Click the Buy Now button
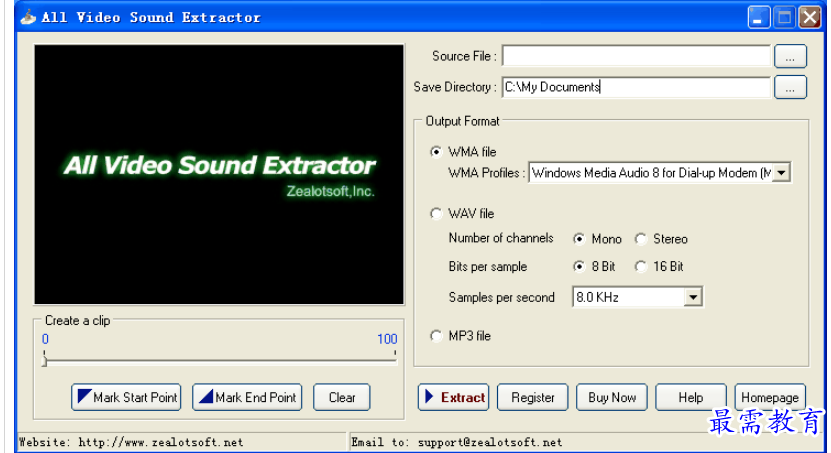 point(612,397)
